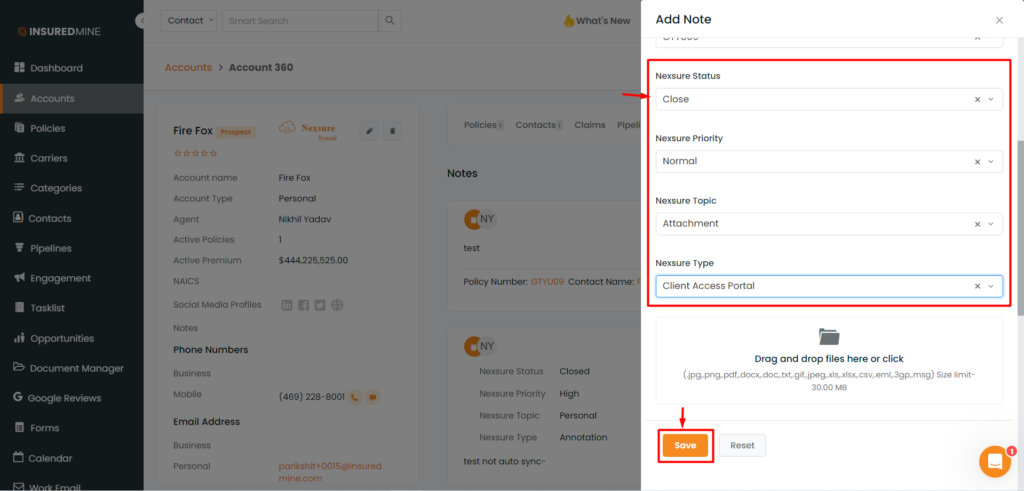Click the Engagement megaphone icon
The image size is (1024, 491).
coord(18,278)
